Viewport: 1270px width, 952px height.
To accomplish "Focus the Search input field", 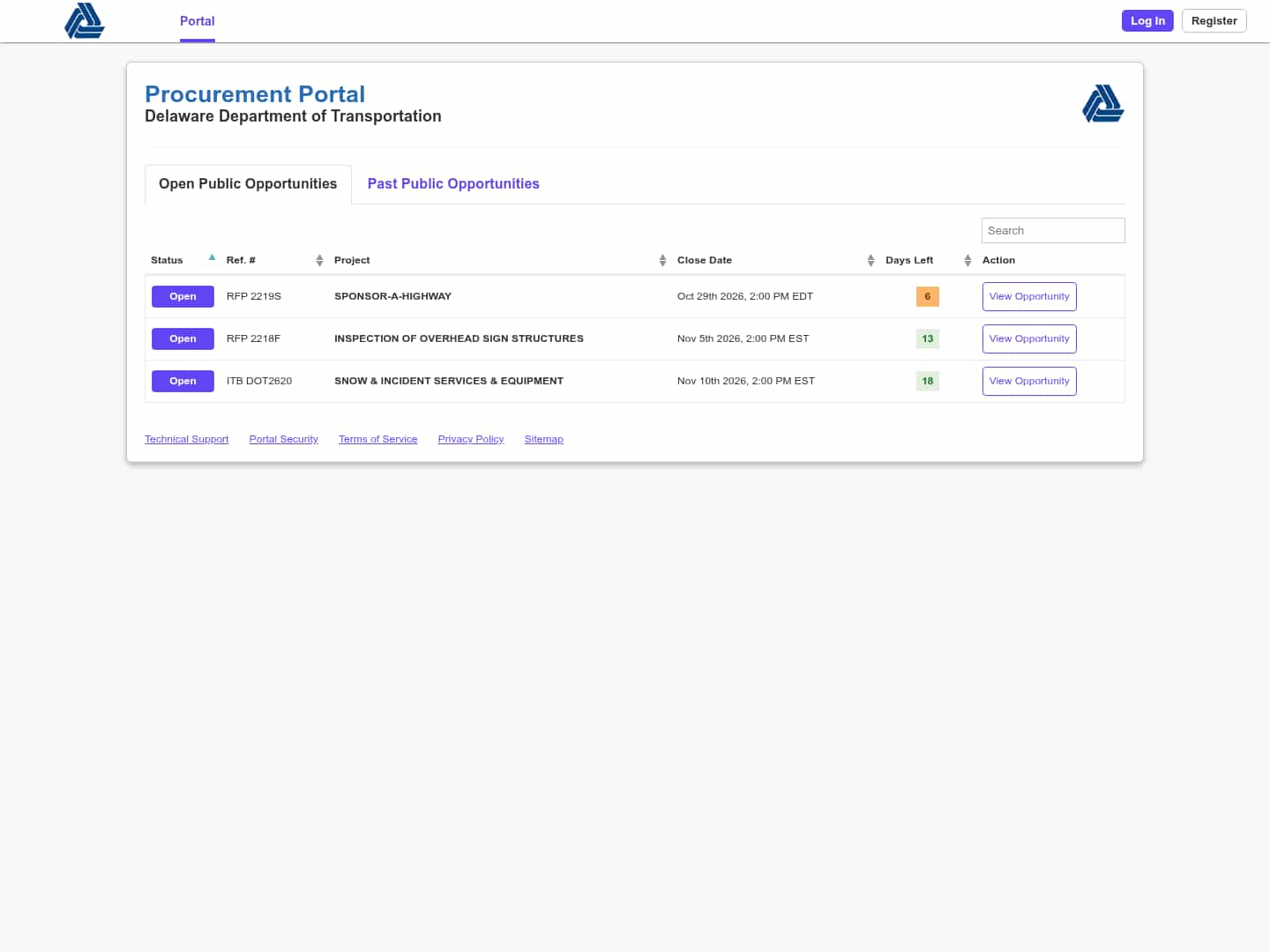I will pos(1053,231).
